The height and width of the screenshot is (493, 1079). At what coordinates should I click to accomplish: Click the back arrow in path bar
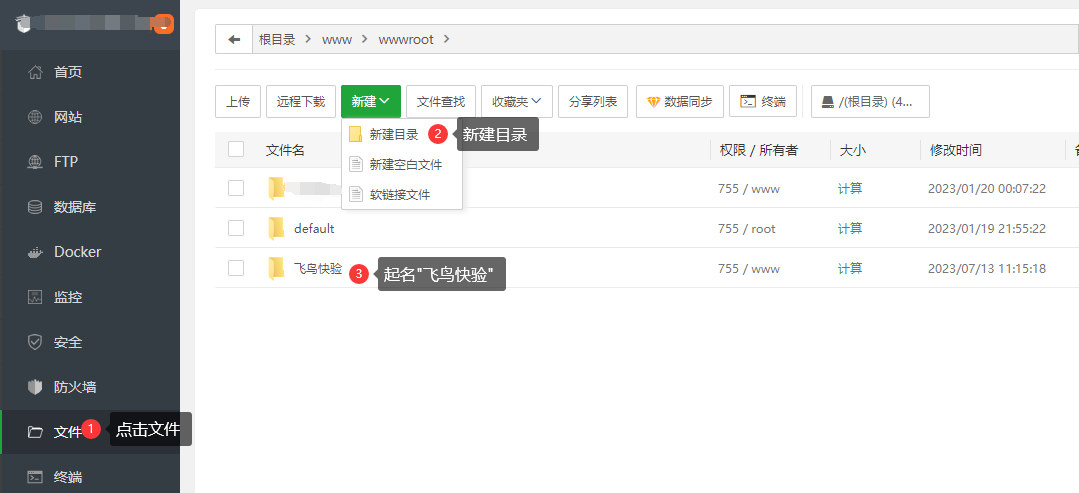(234, 39)
